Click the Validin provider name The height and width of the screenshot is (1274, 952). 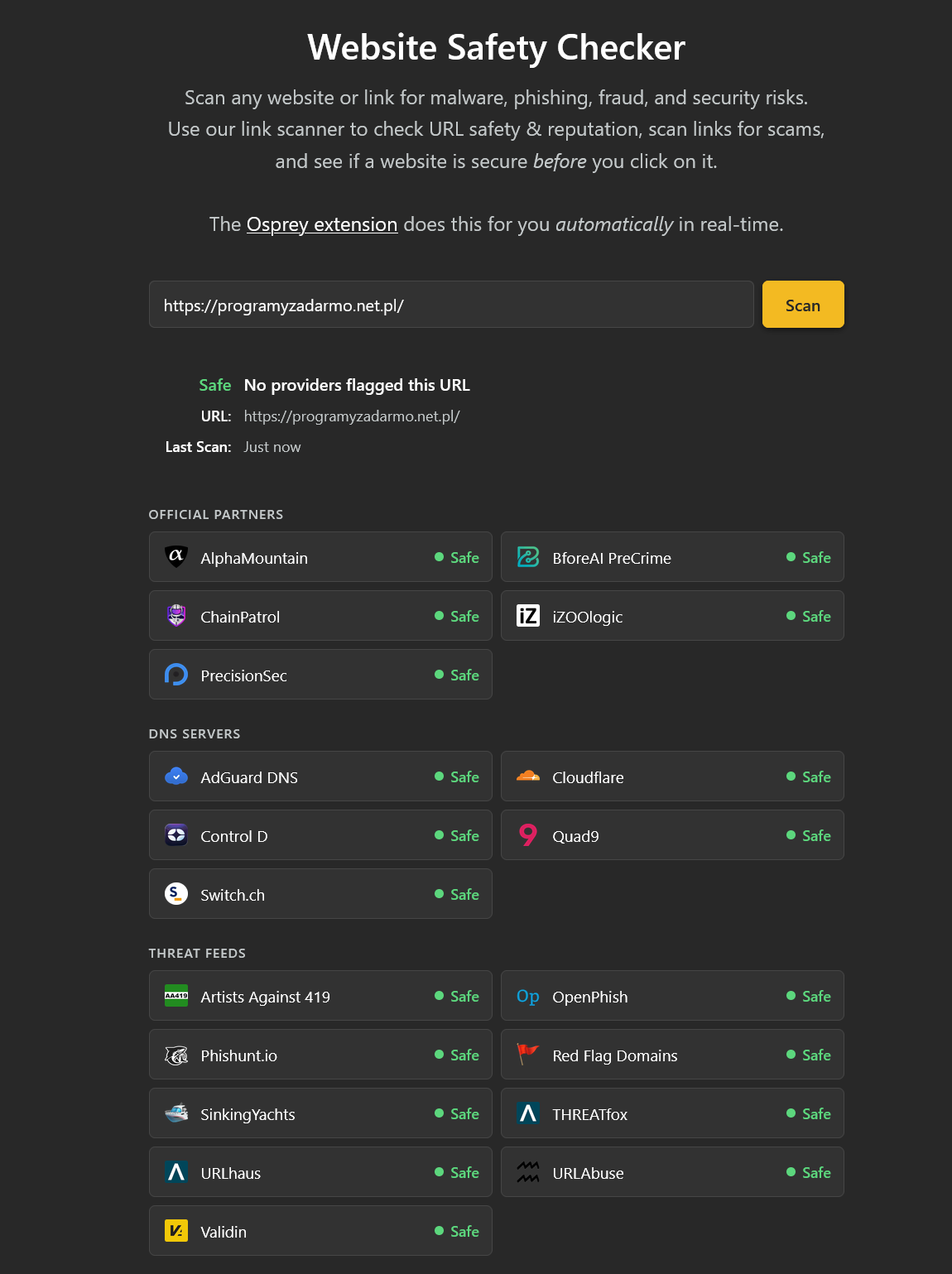click(x=224, y=1232)
